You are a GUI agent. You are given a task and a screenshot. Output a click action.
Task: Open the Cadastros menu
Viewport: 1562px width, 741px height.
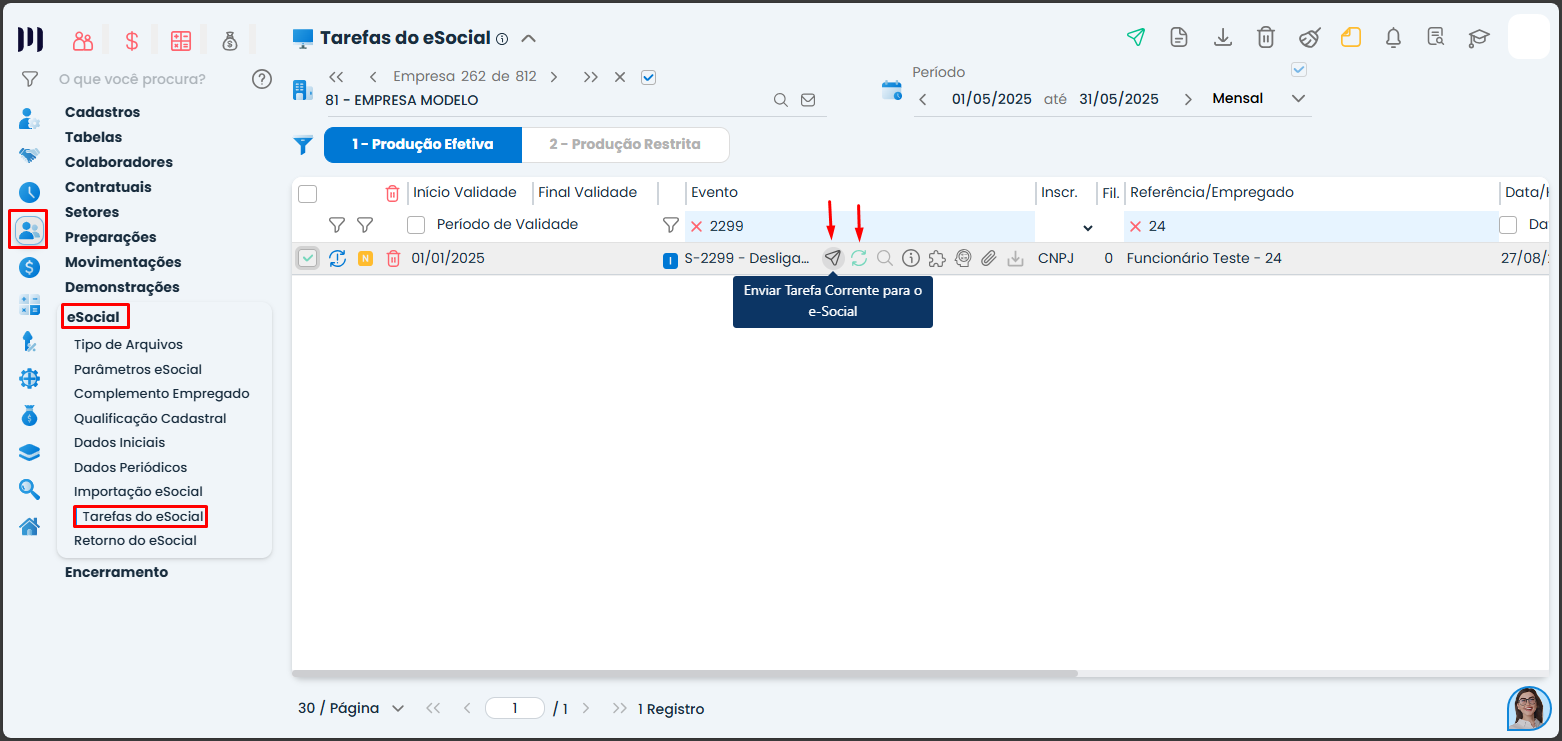[102, 112]
